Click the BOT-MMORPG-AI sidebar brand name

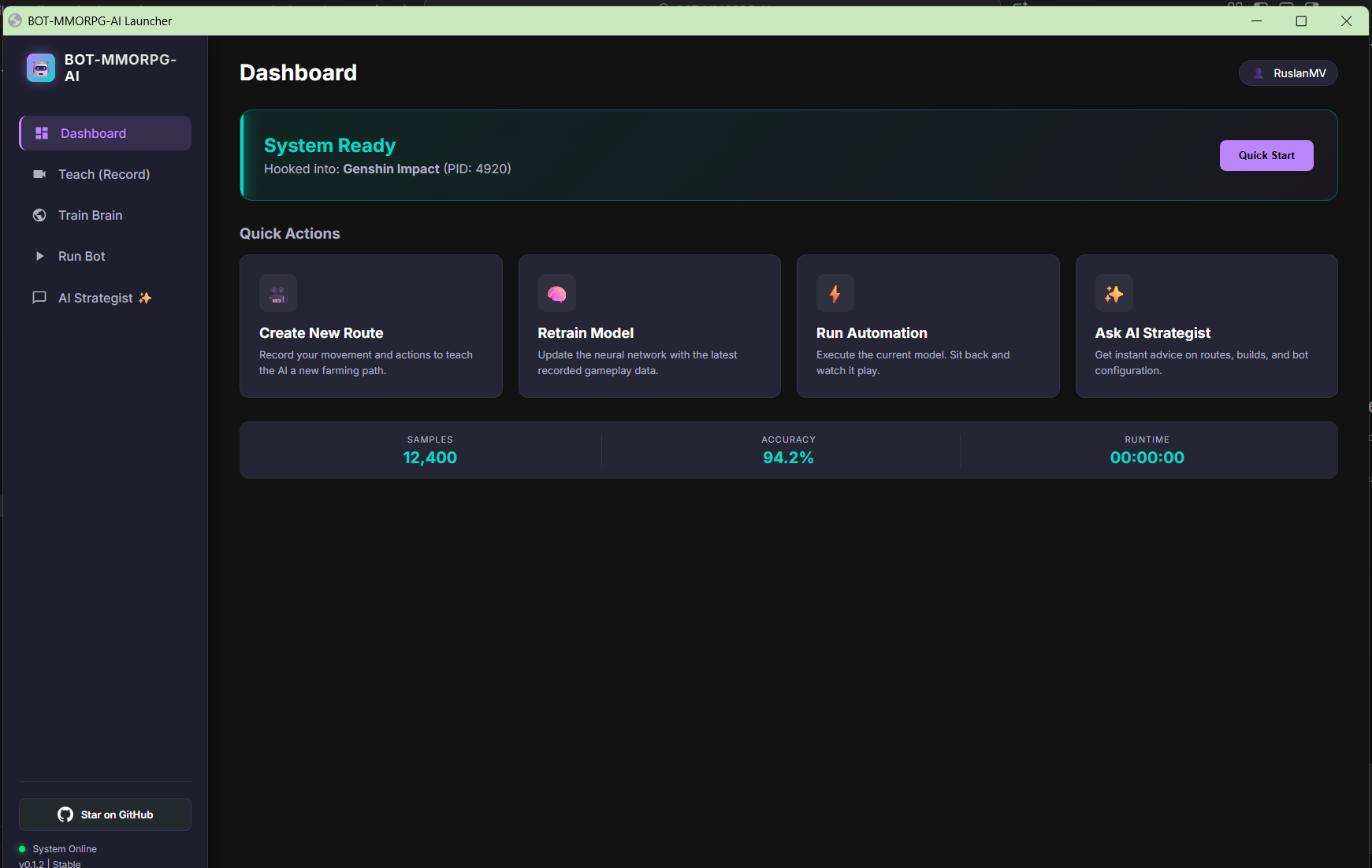coord(121,68)
